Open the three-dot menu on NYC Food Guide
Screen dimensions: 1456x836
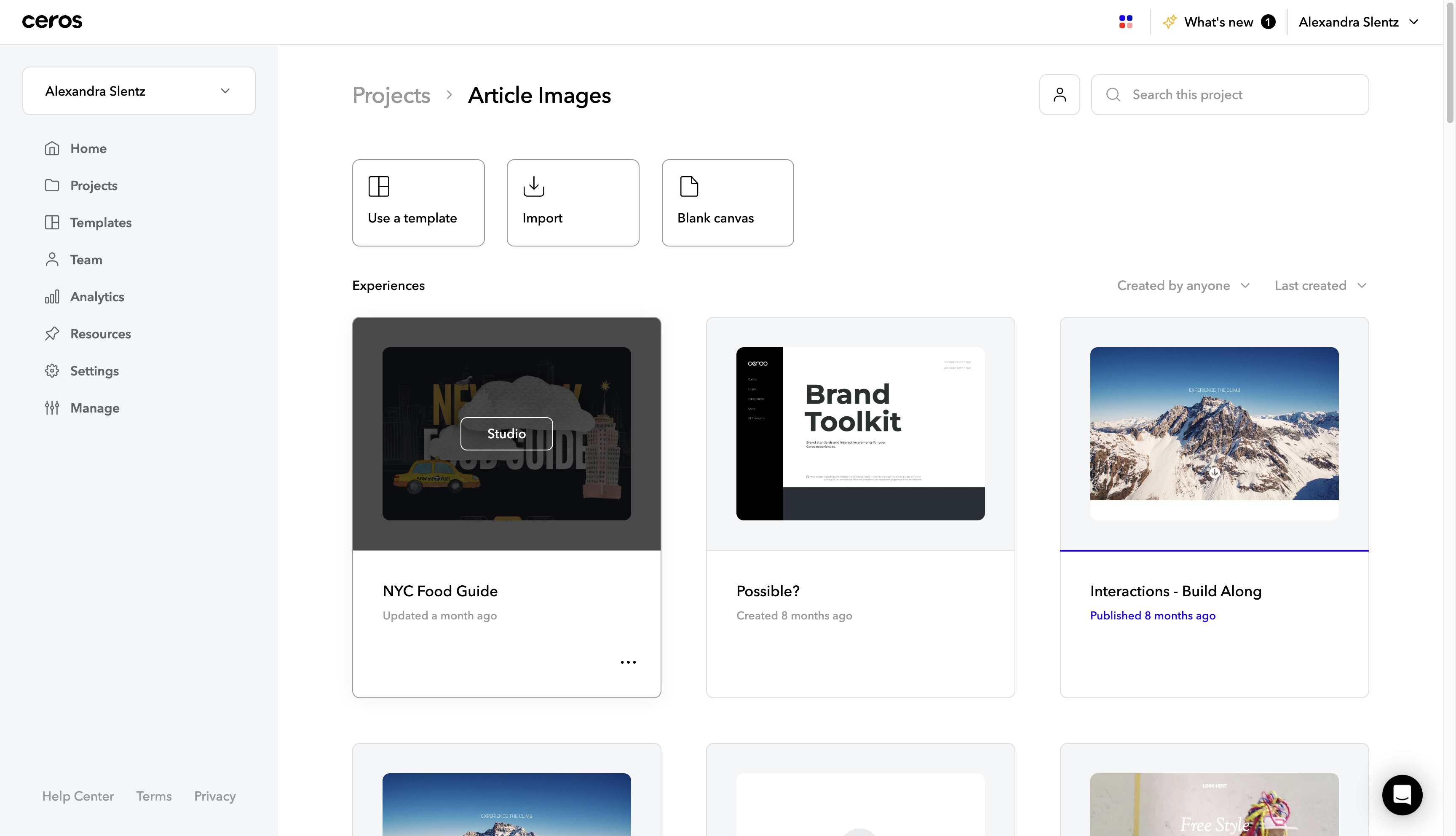click(x=629, y=662)
